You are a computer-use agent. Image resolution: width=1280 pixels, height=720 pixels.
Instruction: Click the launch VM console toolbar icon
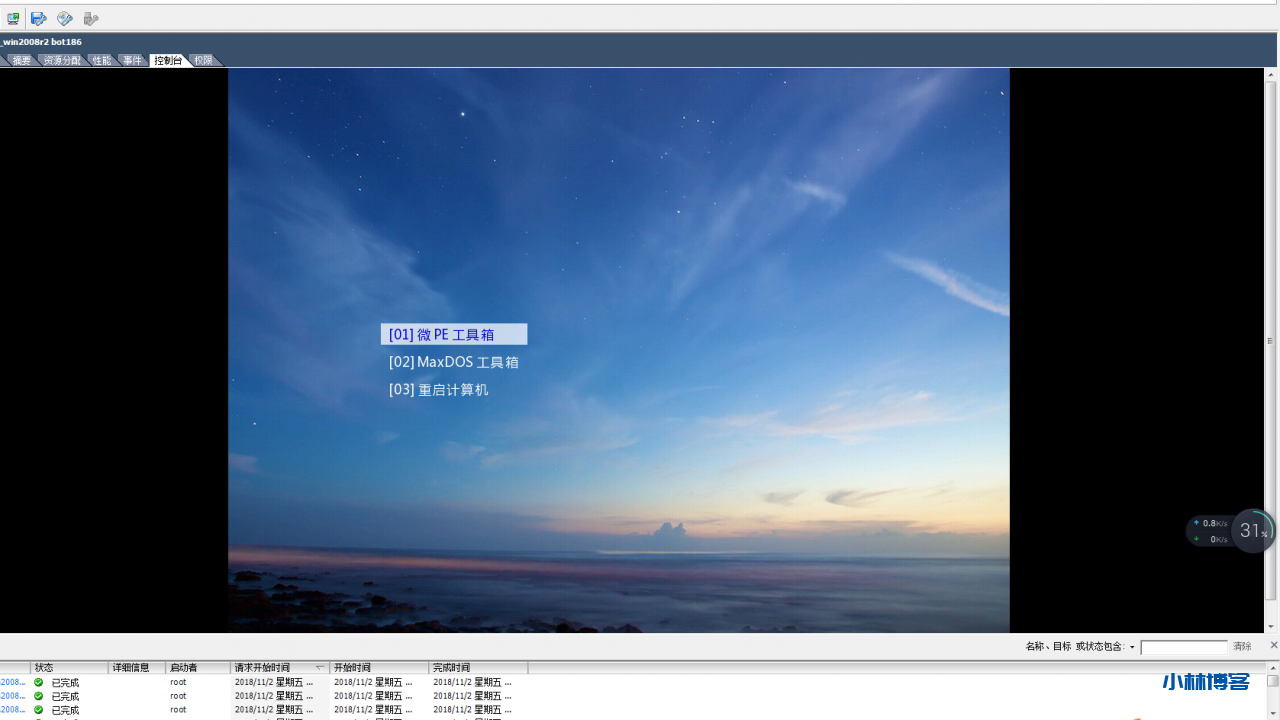13,18
